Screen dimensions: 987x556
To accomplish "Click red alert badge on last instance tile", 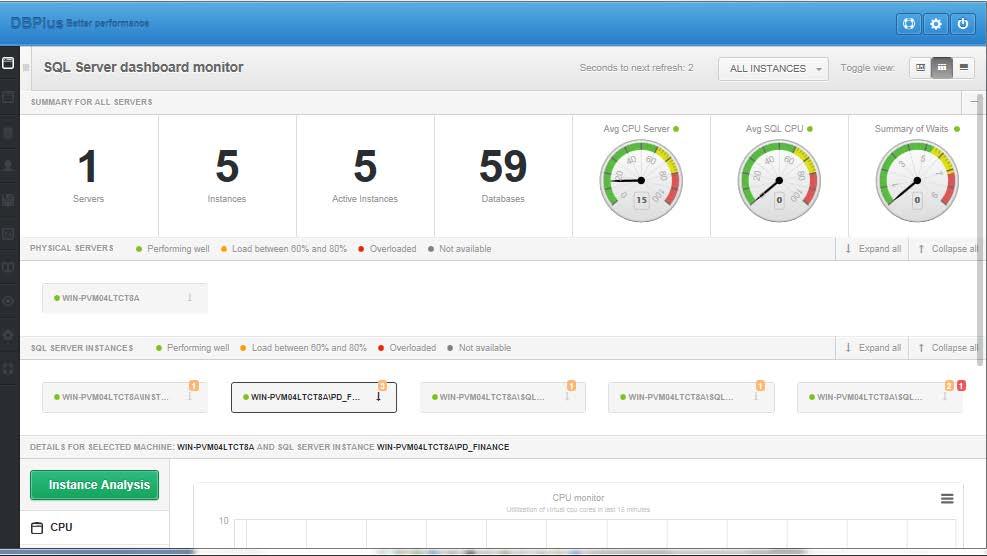I will [x=961, y=385].
